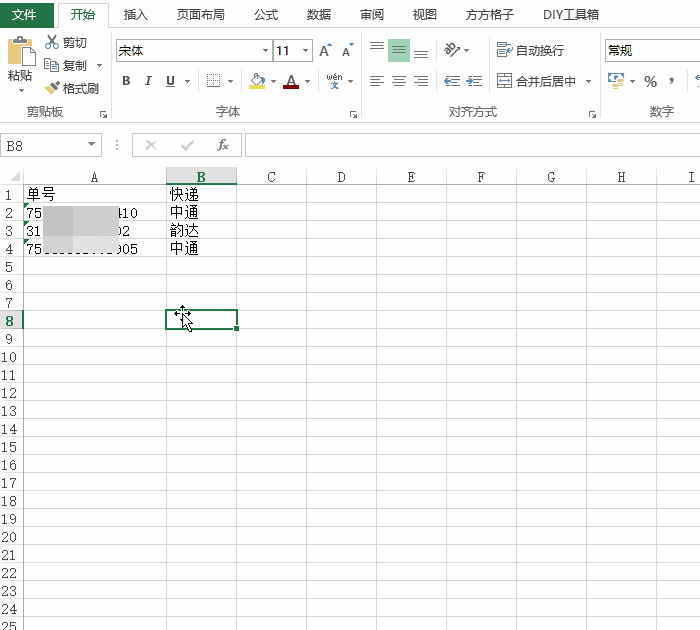
Task: Center cell text horizontally
Action: click(399, 81)
